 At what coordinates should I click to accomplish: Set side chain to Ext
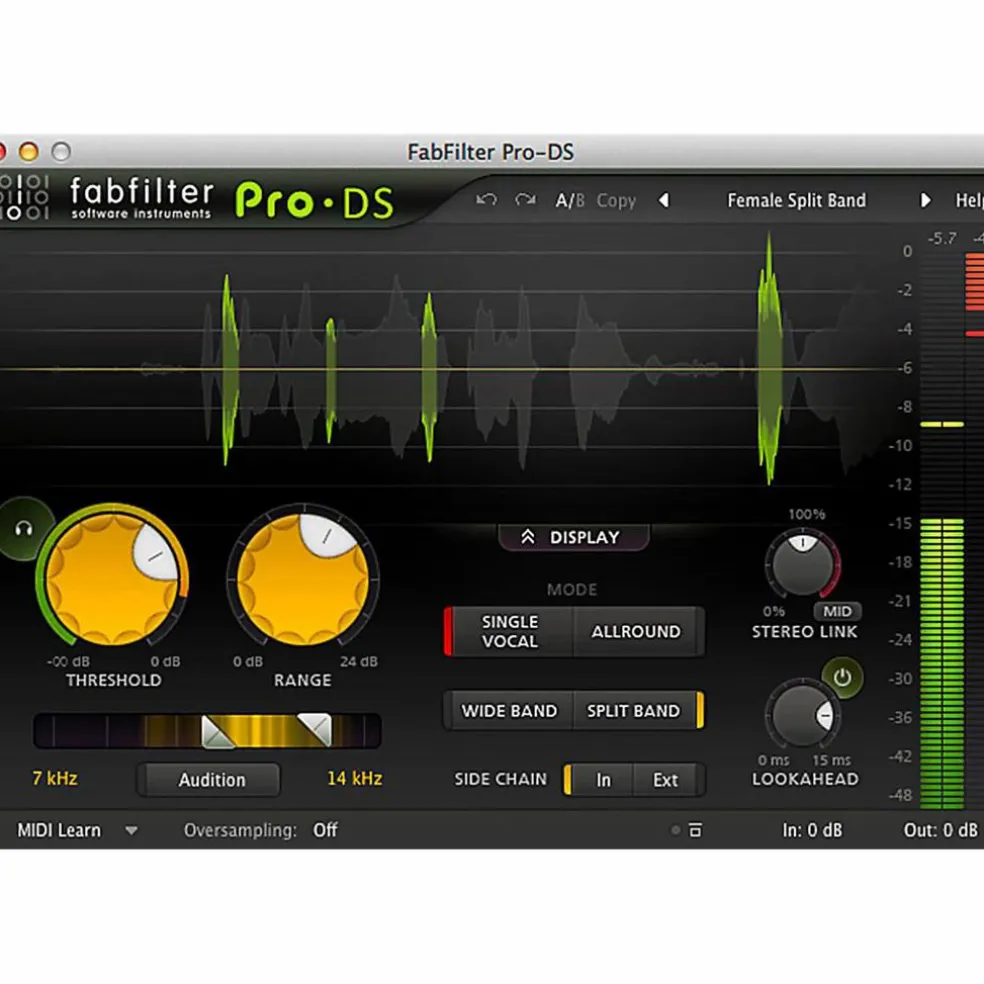[x=666, y=780]
